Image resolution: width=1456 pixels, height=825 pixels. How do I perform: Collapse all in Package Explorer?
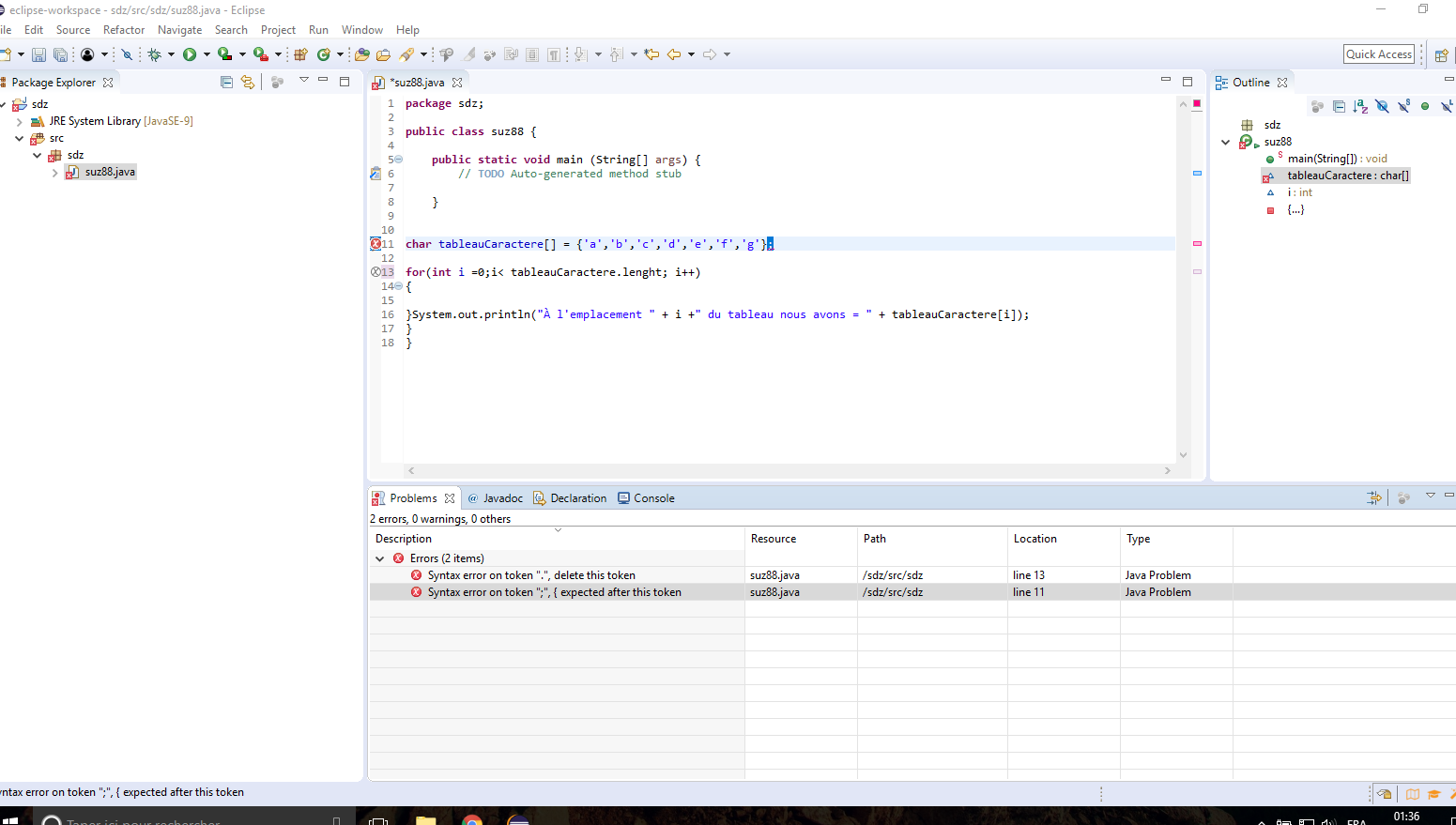coord(226,83)
